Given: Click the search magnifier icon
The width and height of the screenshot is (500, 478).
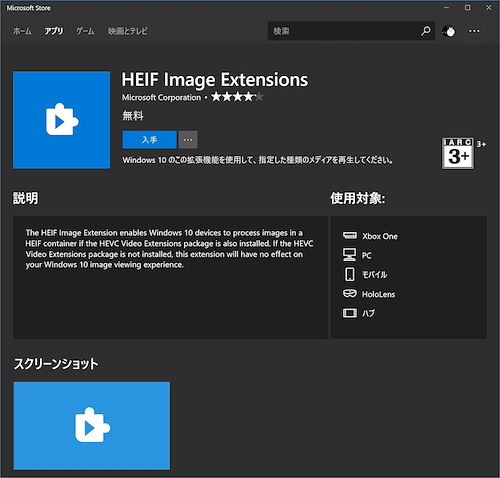Looking at the screenshot, I should (425, 31).
